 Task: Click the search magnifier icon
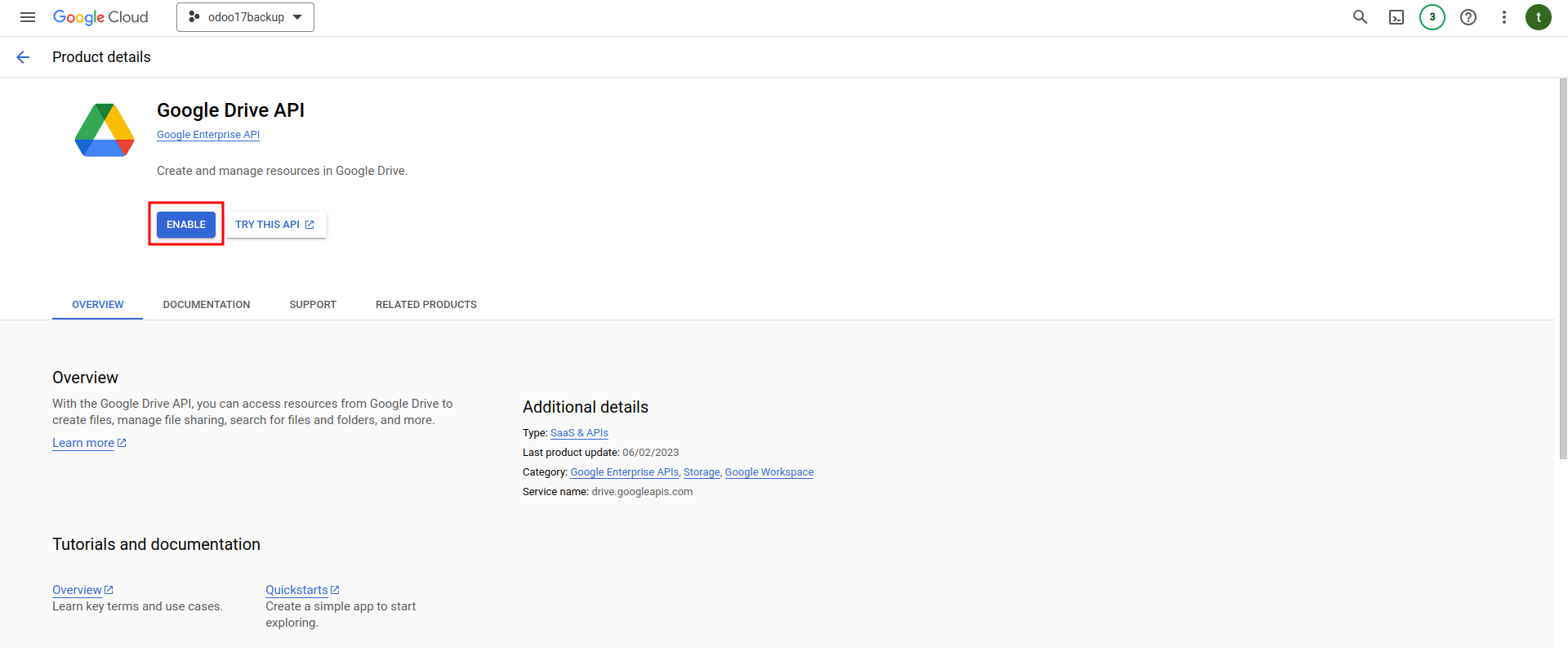pyautogui.click(x=1360, y=17)
